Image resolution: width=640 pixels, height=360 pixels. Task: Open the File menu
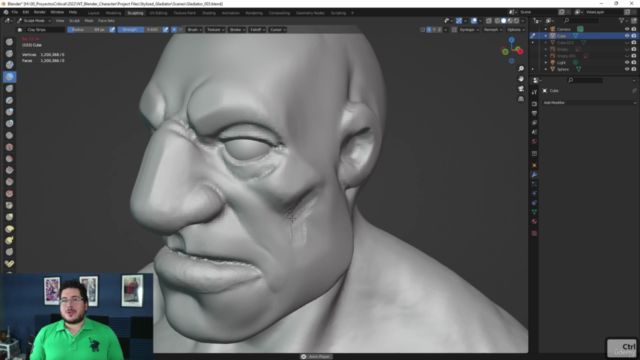[15, 12]
